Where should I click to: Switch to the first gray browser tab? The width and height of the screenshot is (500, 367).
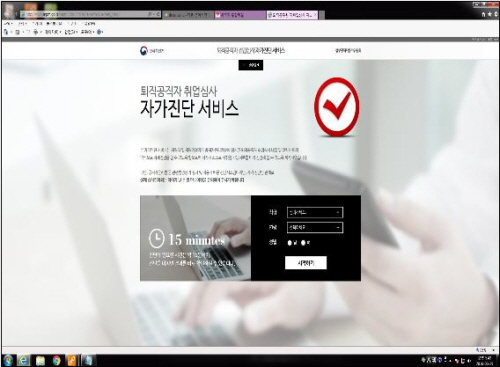click(x=188, y=15)
